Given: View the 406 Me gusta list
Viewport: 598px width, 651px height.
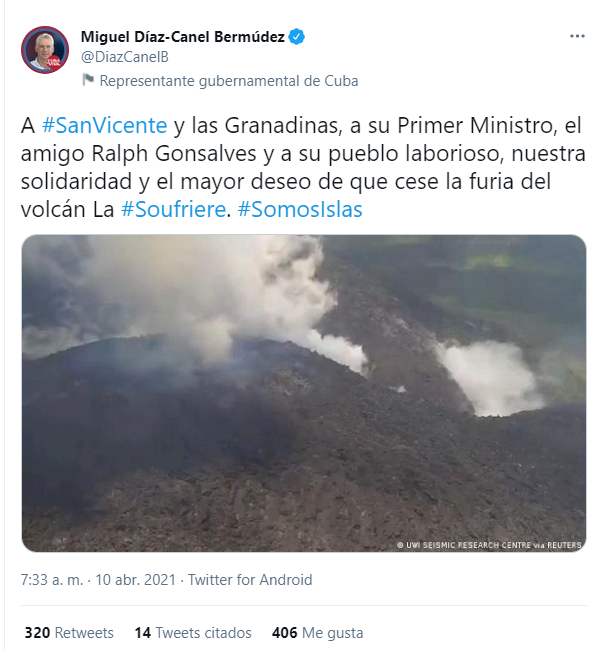Looking at the screenshot, I should [x=317, y=633].
